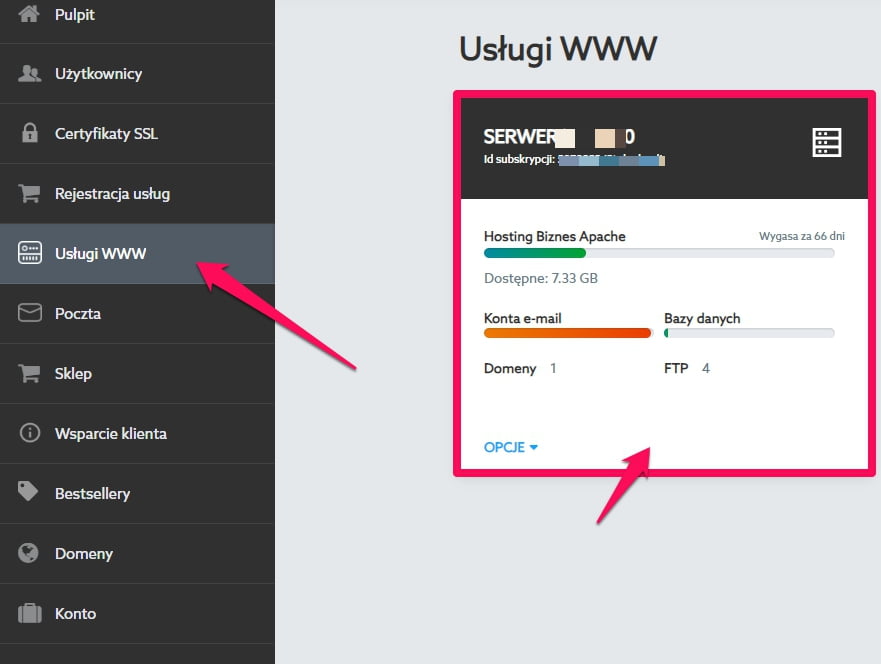Navigate to Sklep in the sidebar
The image size is (881, 664).
[x=137, y=374]
